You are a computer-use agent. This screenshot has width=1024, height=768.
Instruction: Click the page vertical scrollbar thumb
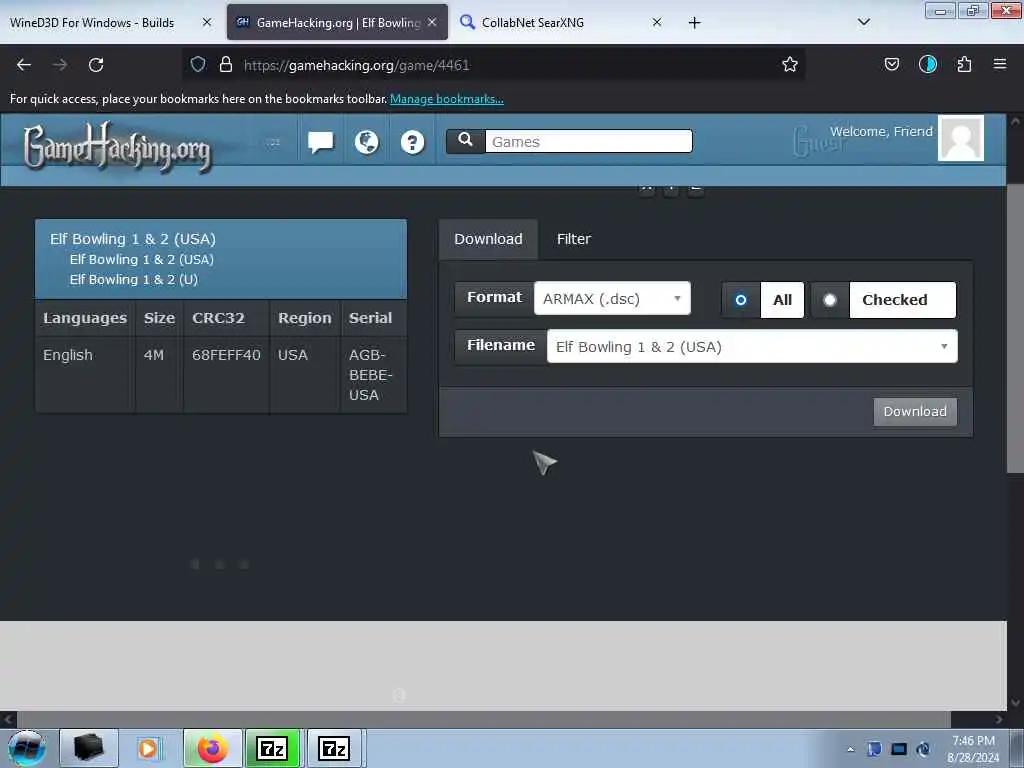click(x=1015, y=327)
